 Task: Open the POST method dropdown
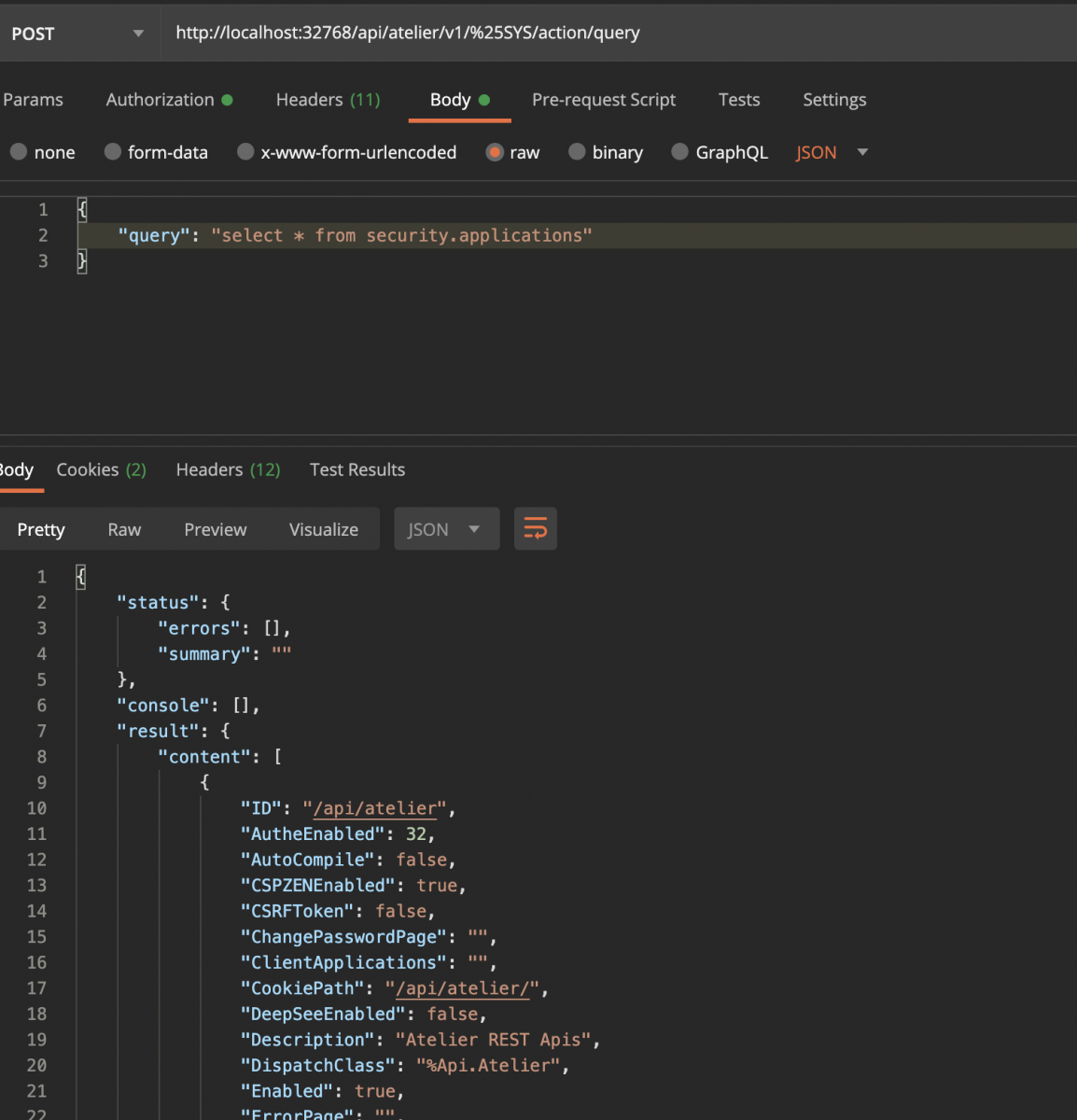coord(78,34)
